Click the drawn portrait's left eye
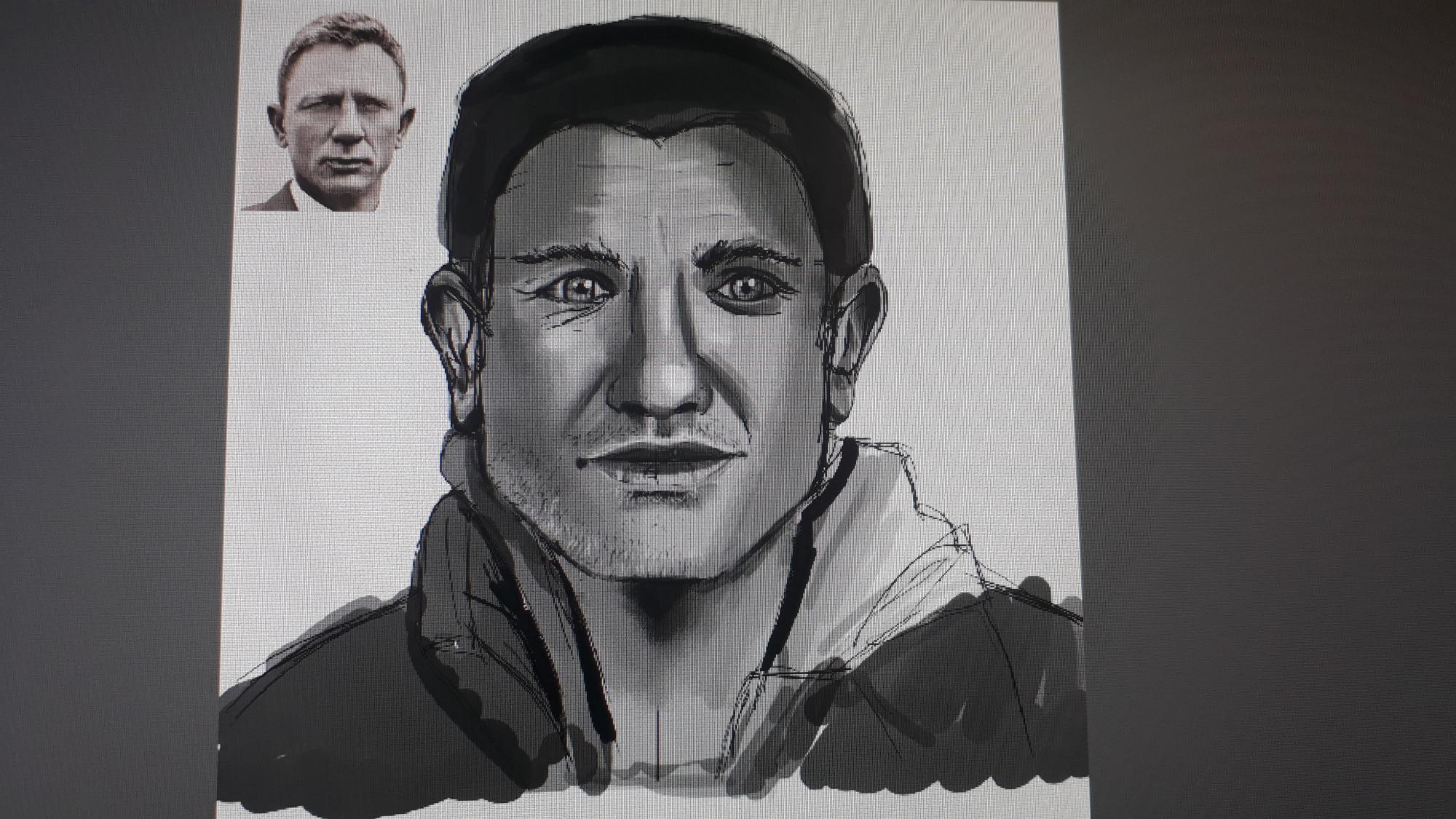1456x819 pixels. [x=580, y=289]
